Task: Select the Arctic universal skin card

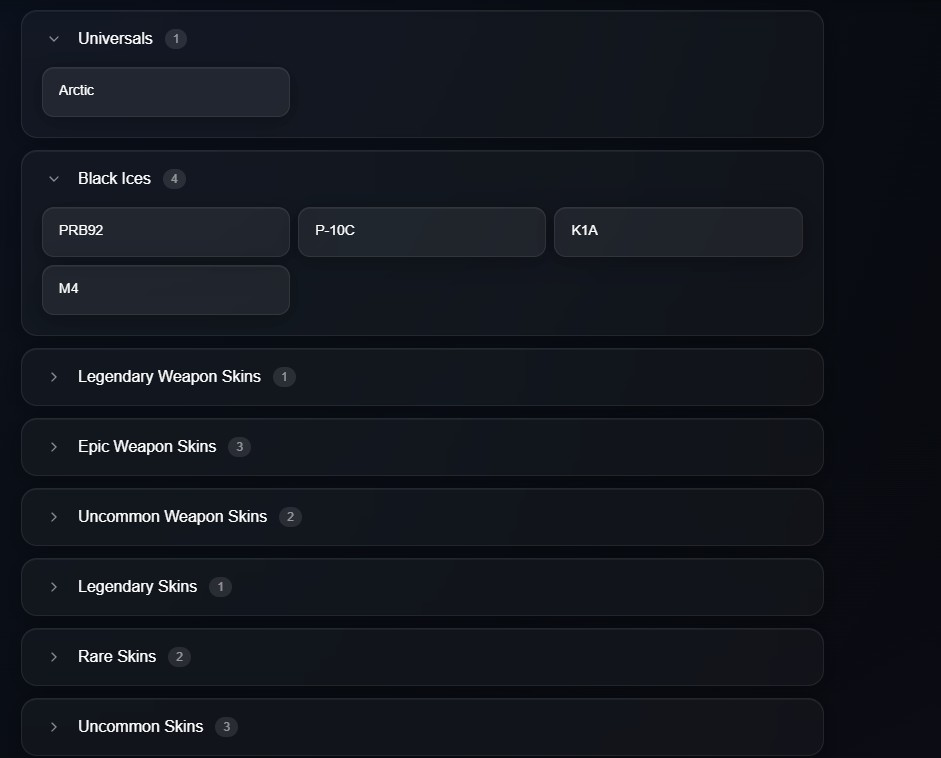Action: point(166,92)
